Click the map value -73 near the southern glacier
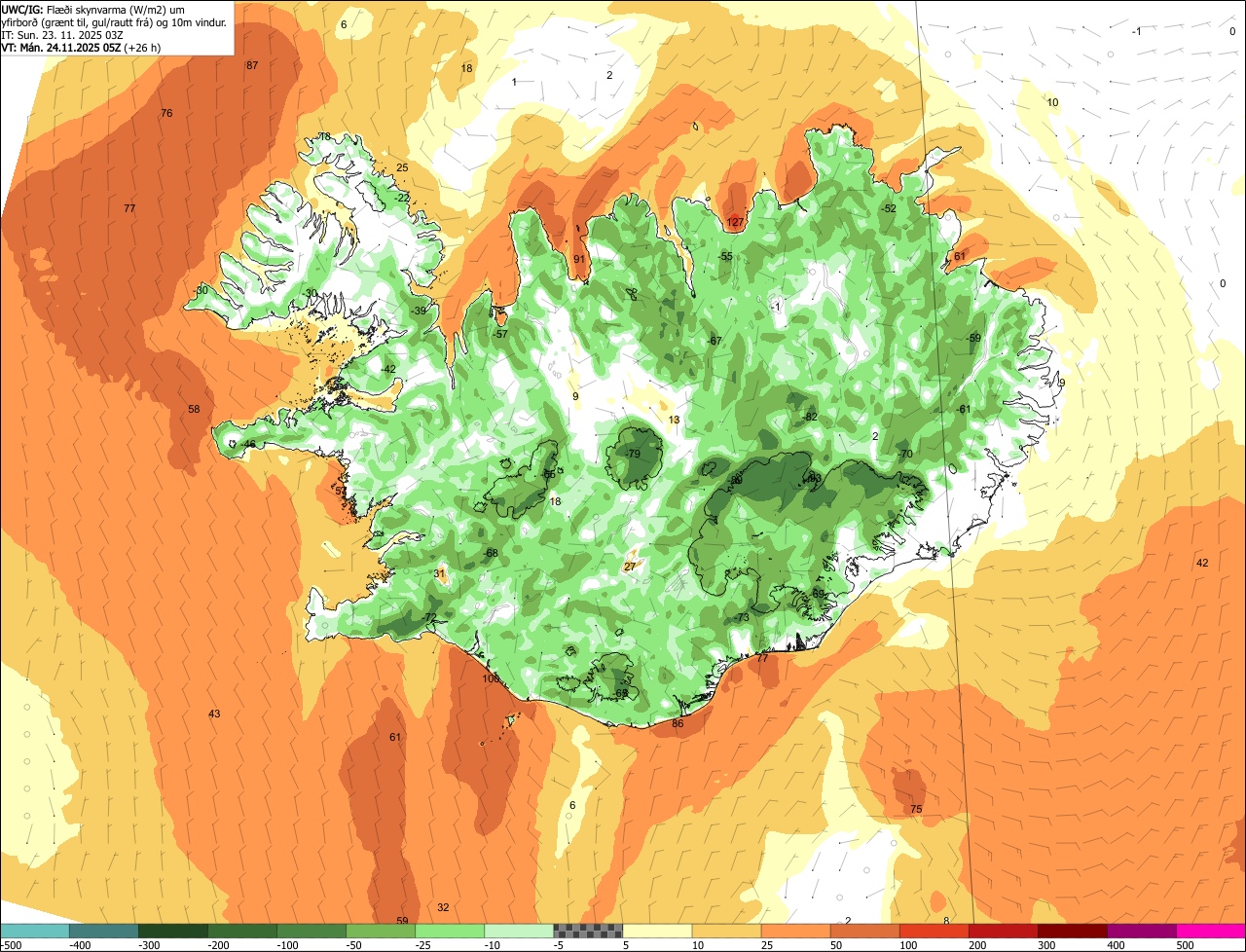The image size is (1246, 952). 742,618
